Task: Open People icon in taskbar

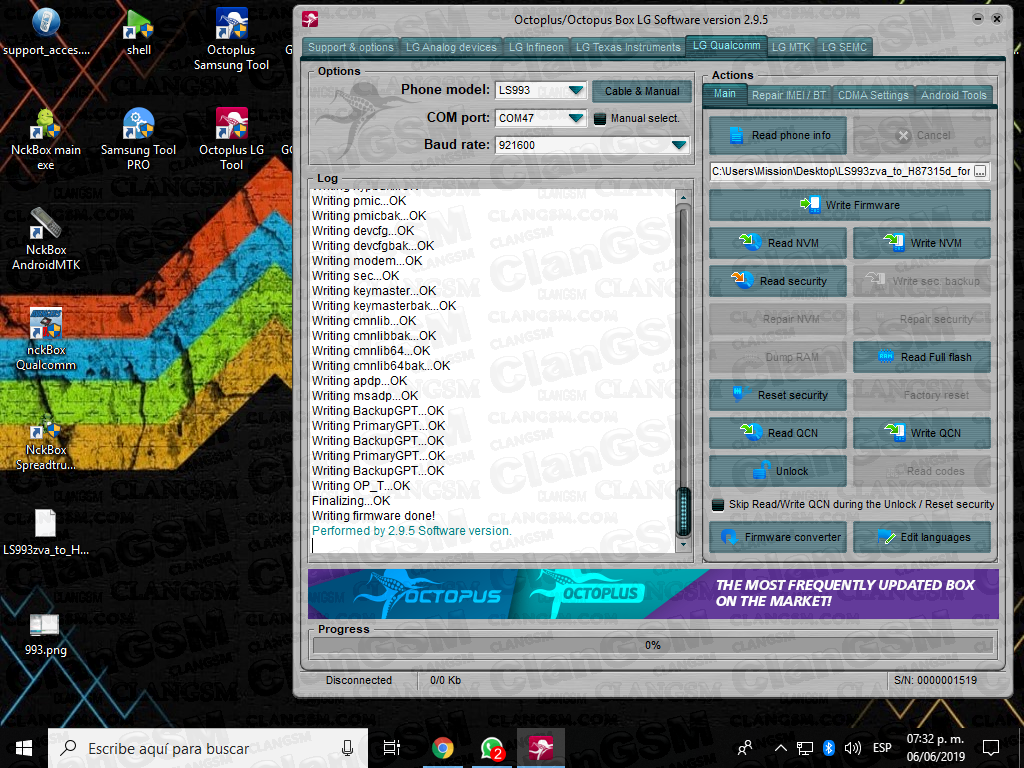Action: [x=744, y=748]
